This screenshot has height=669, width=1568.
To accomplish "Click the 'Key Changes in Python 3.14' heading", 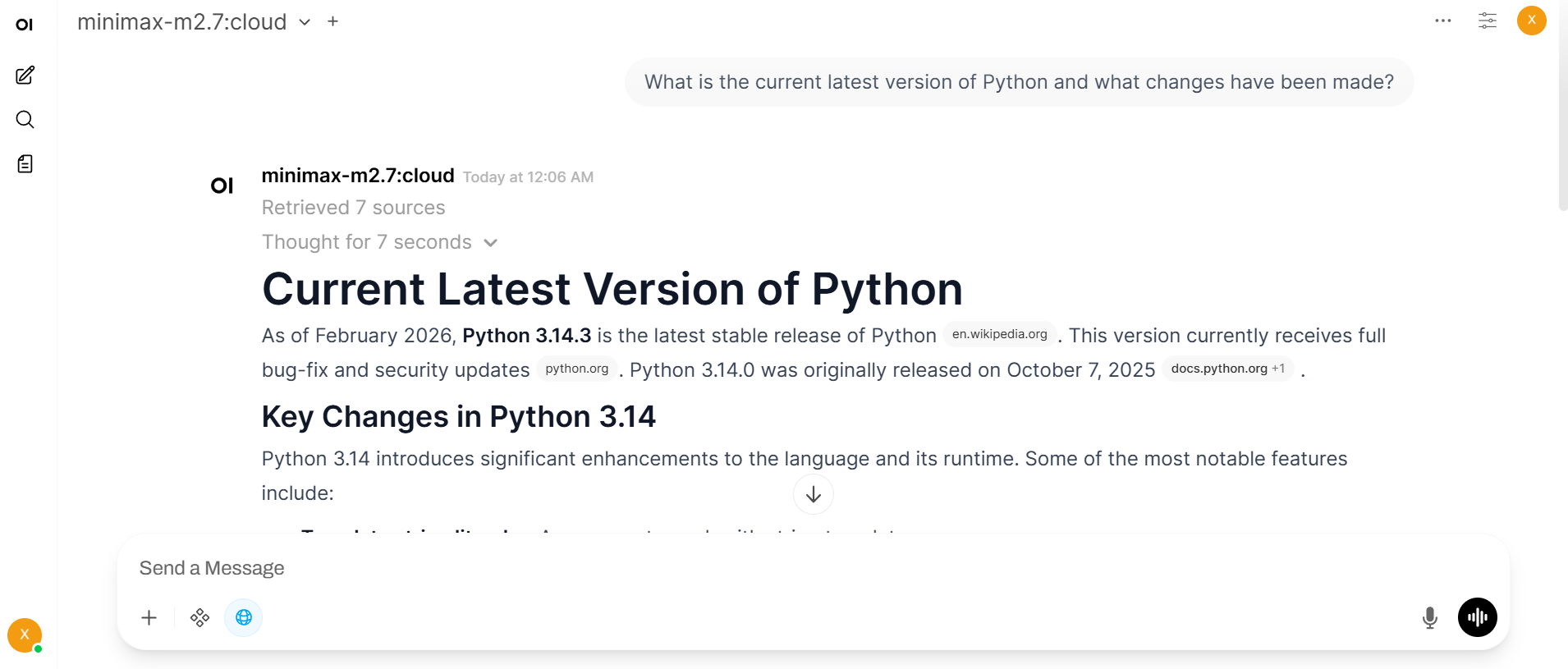I will point(459,417).
